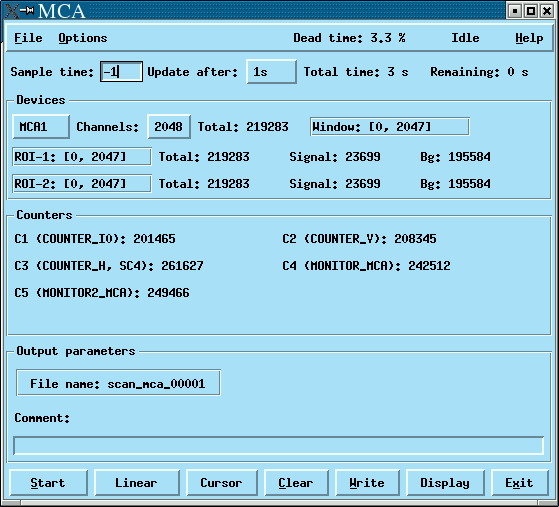Open the Options menu

click(x=83, y=38)
